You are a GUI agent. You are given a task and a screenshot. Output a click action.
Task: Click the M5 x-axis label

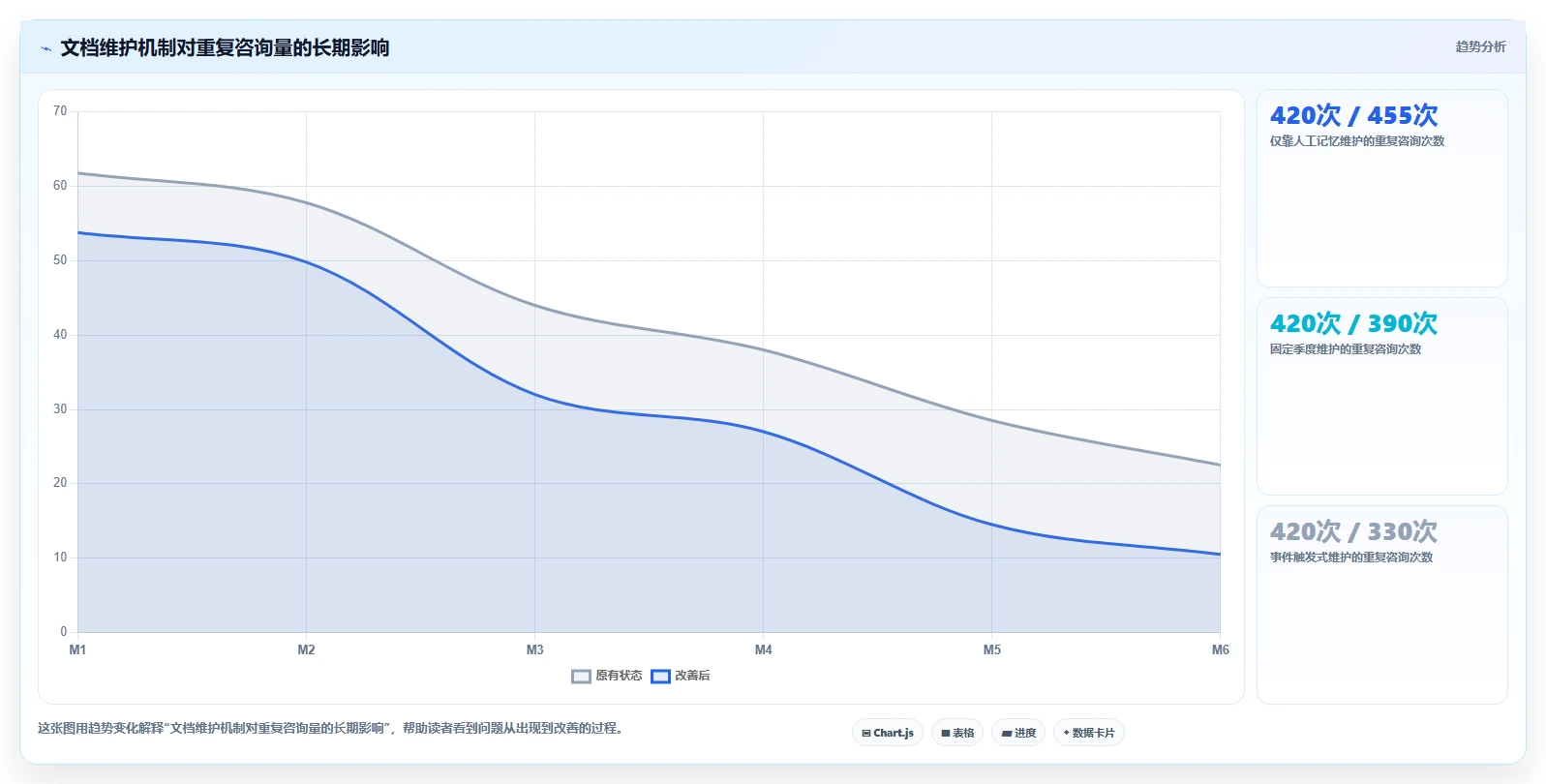[x=991, y=649]
